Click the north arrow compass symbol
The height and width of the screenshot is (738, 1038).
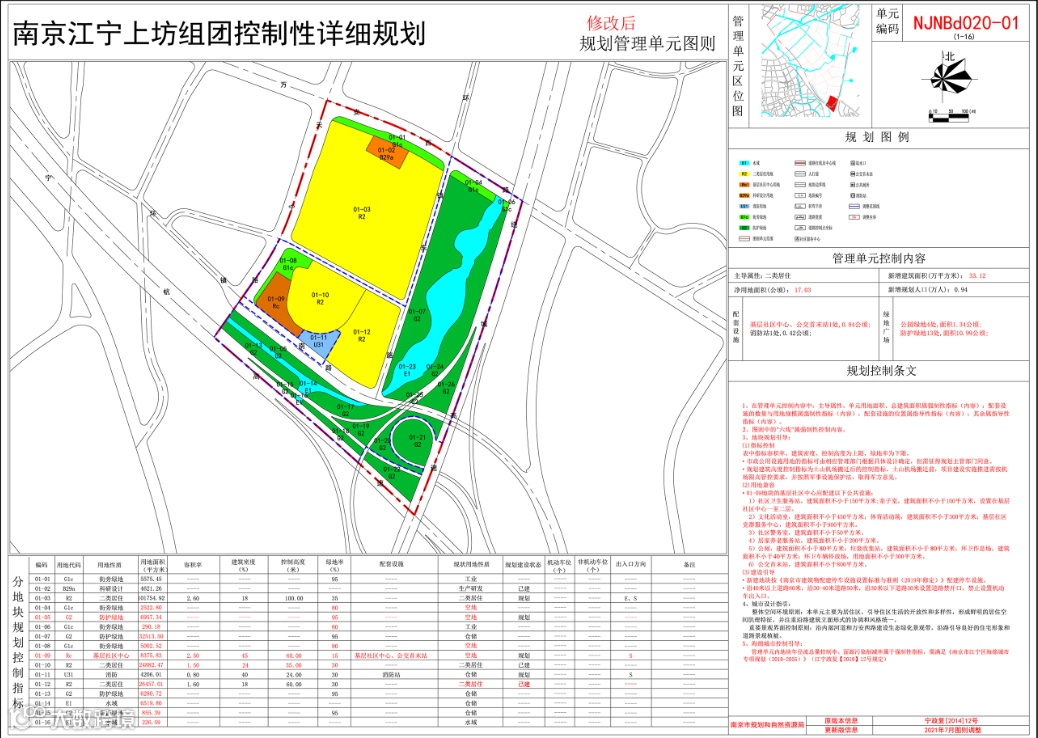pos(949,76)
